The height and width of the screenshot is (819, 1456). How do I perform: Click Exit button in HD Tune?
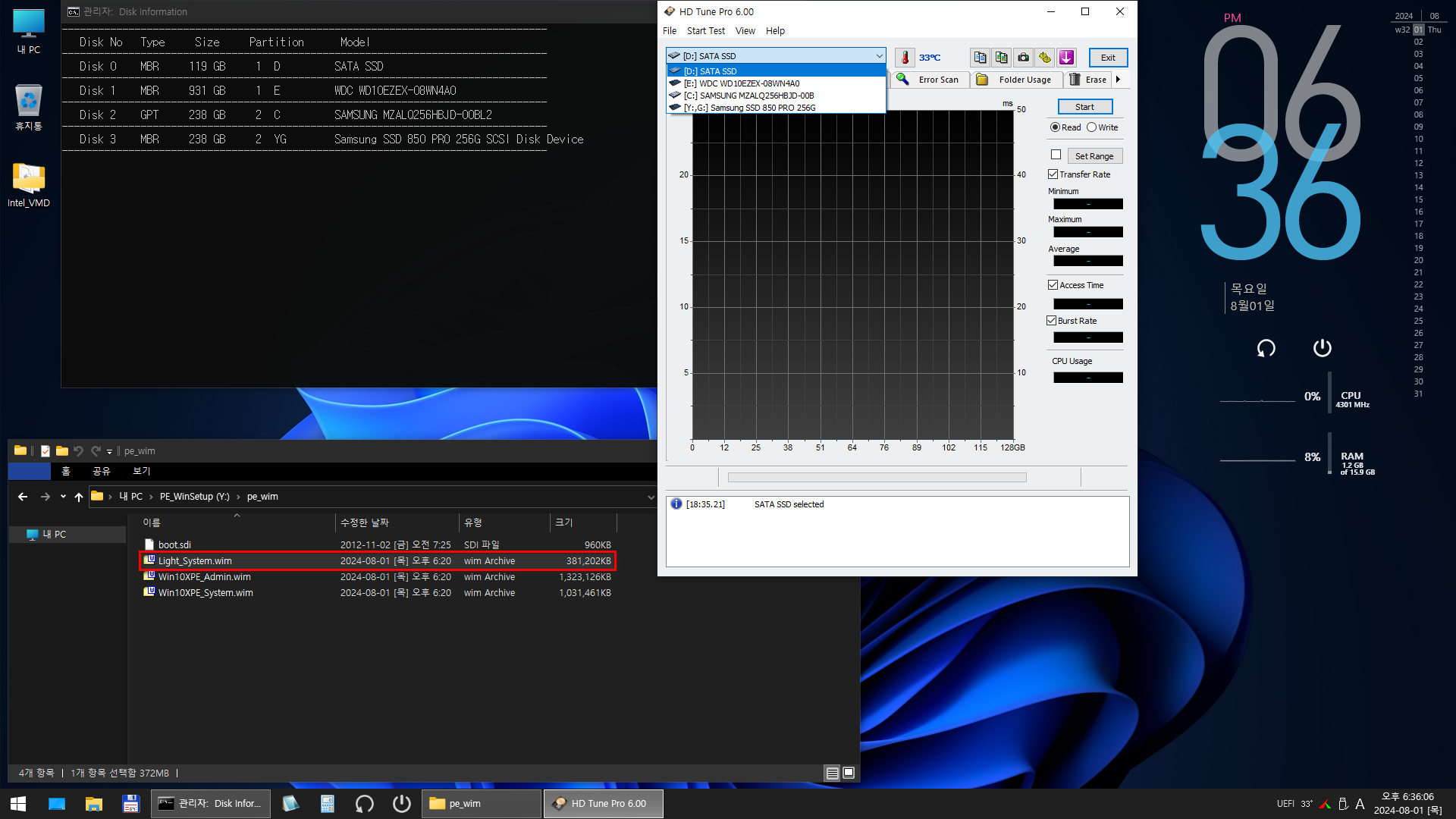(x=1108, y=58)
